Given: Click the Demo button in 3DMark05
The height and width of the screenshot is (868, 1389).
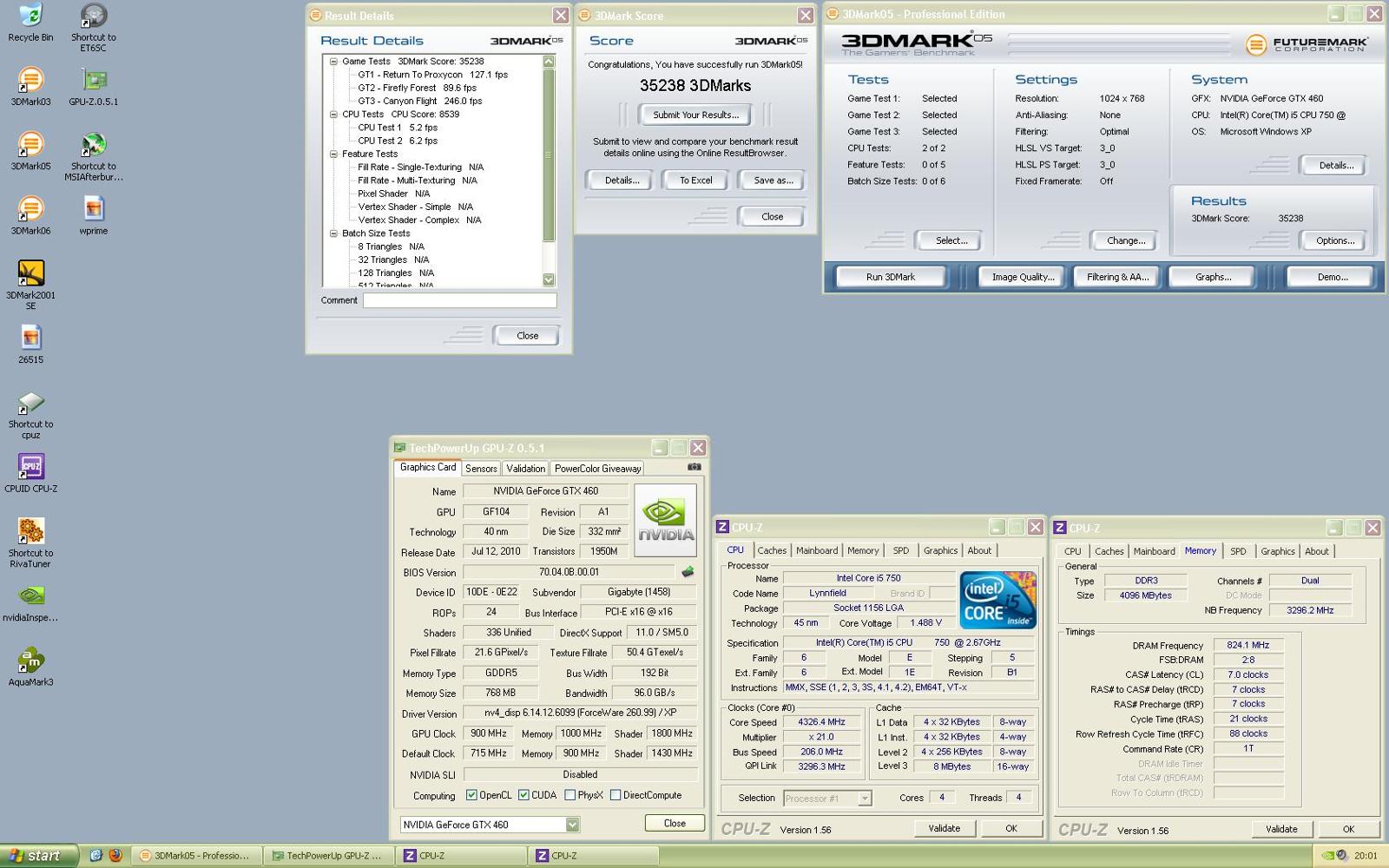Looking at the screenshot, I should (x=1332, y=277).
